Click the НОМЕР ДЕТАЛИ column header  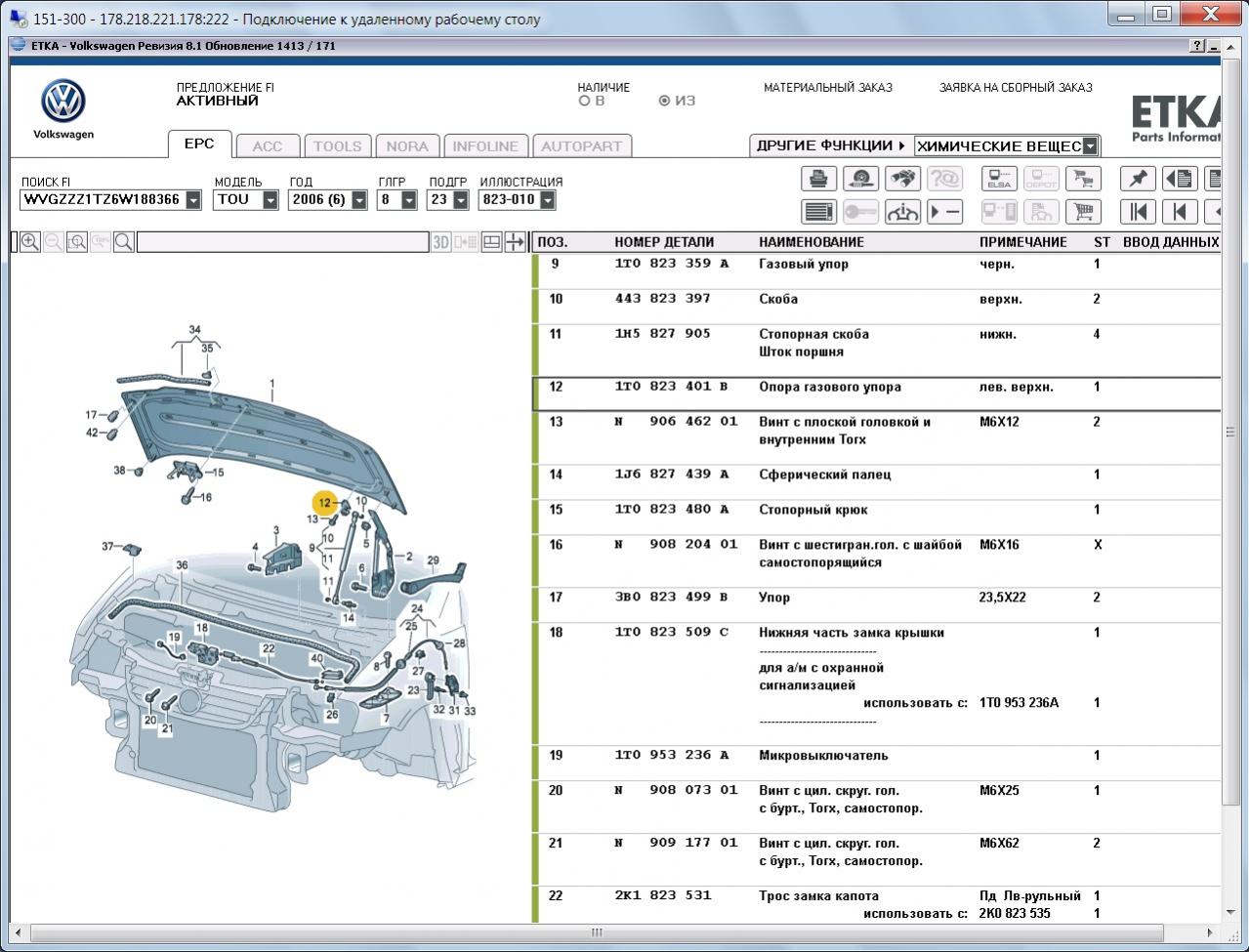click(x=664, y=242)
